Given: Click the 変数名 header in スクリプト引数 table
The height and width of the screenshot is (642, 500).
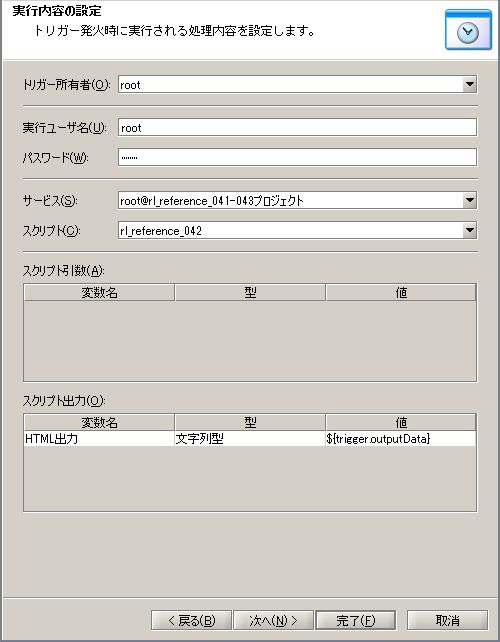Looking at the screenshot, I should [x=99, y=293].
